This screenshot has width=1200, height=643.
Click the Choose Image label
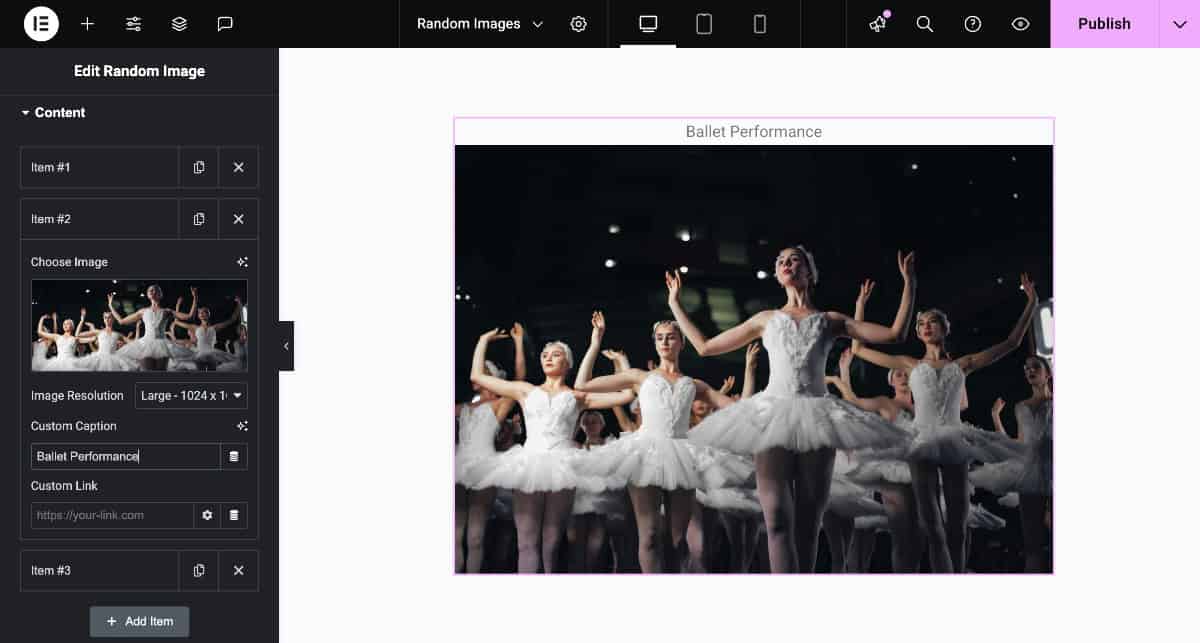[x=69, y=262]
